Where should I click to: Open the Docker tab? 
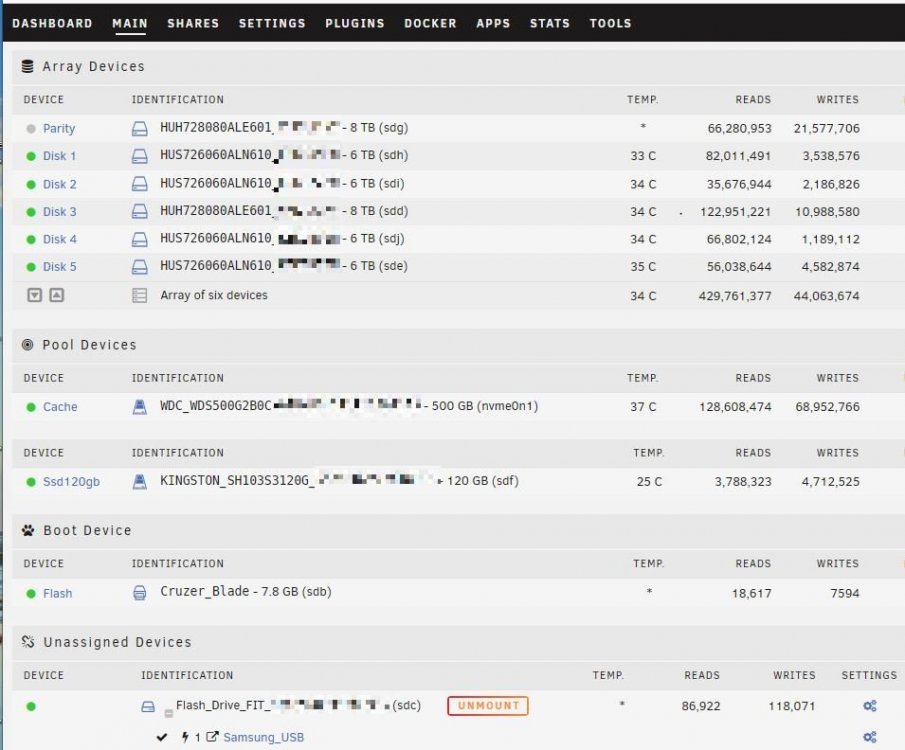pos(430,24)
